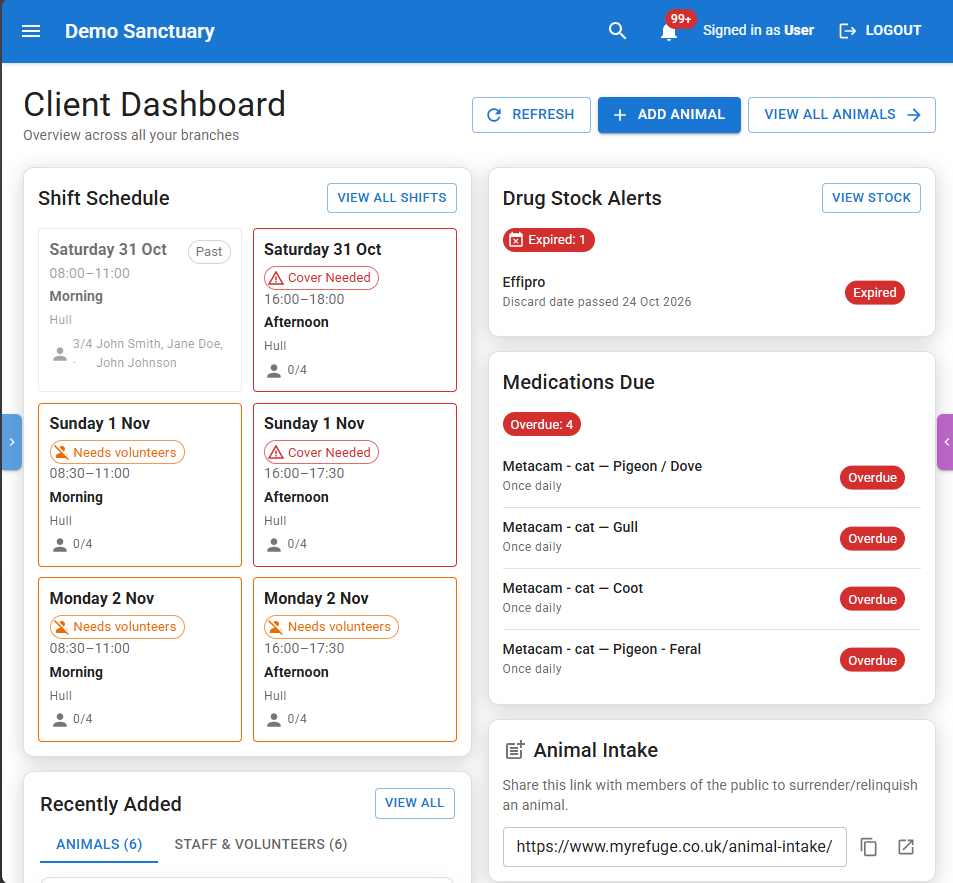
Task: Open Saturday 31 Oct 16:00–18:00 shift card
Action: [x=355, y=310]
